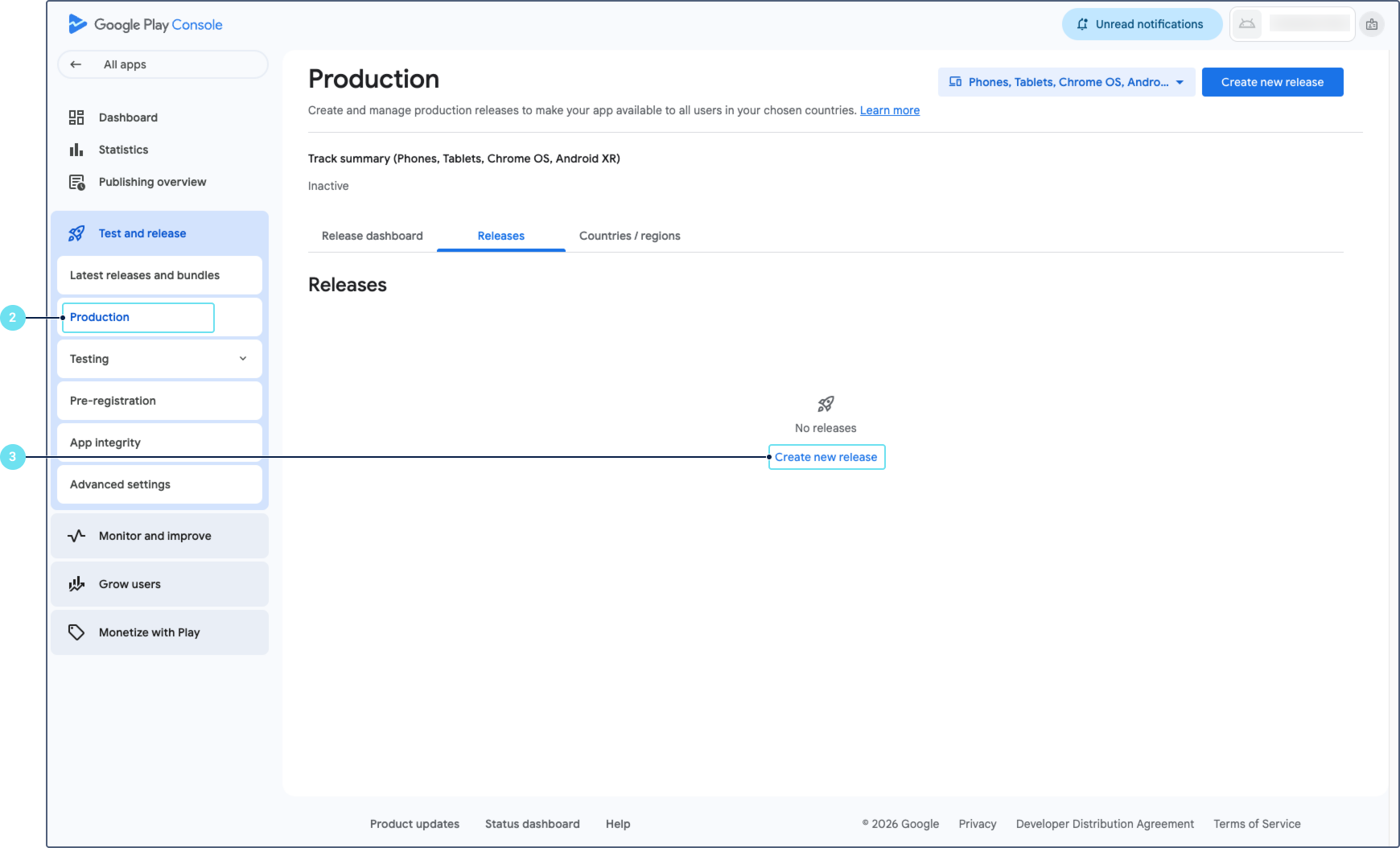
Task: Open Pre-registration in the sidebar
Action: click(159, 401)
